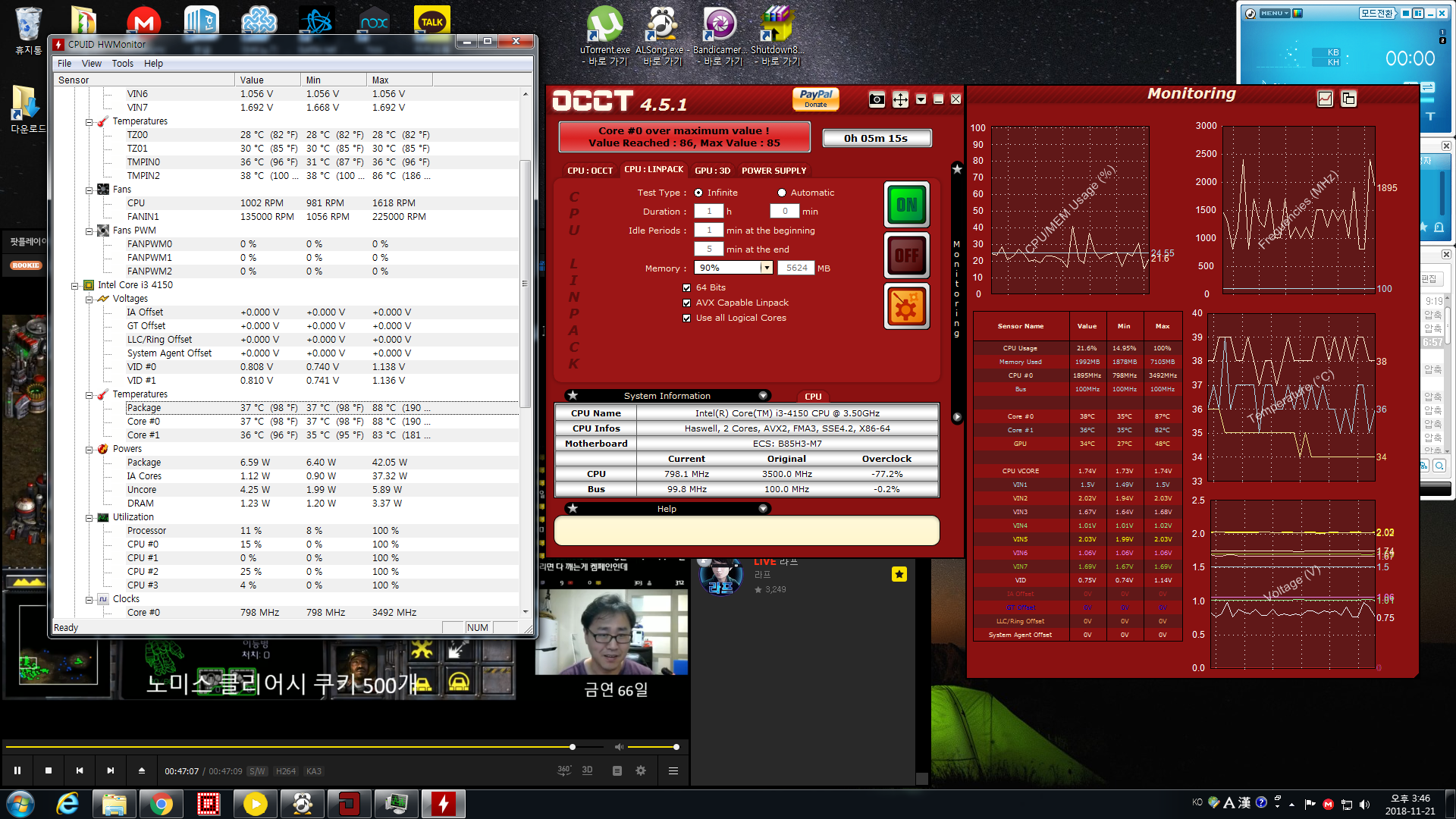Click the windows layout icon in Monitoring
The image size is (1456, 819).
point(1348,99)
